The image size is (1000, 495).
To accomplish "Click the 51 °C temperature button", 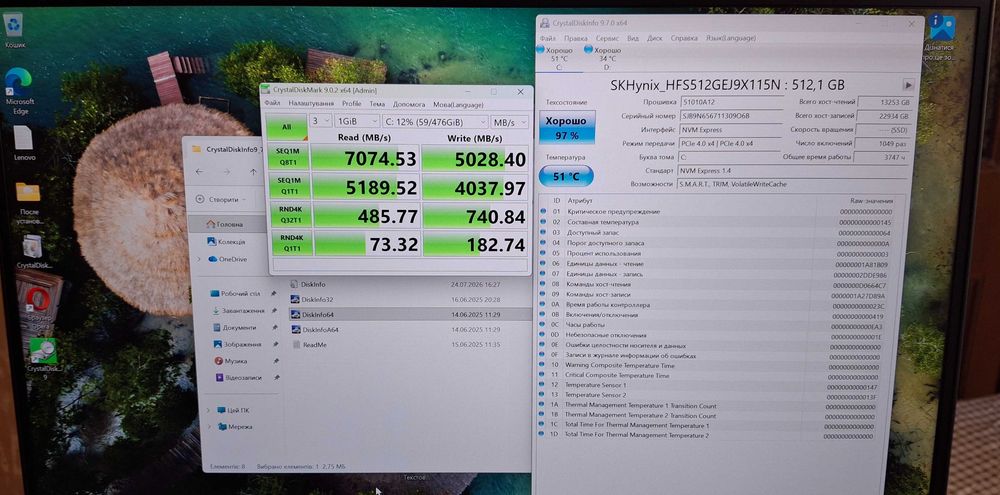I will tap(566, 176).
